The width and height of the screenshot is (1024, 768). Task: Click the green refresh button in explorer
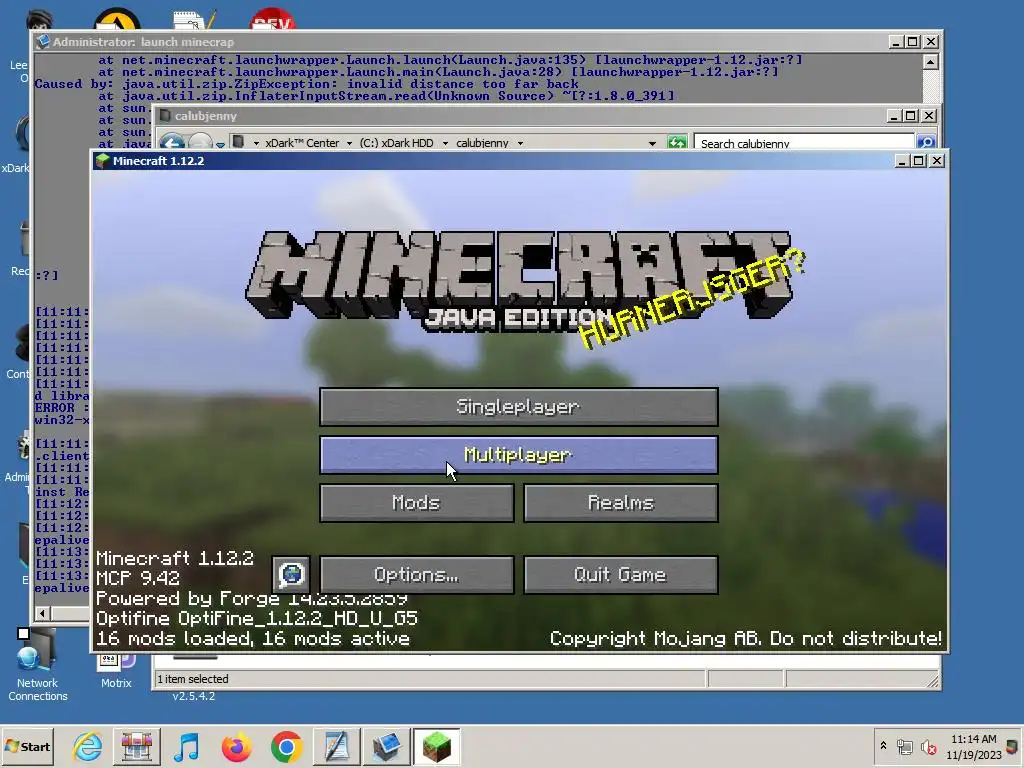pos(677,142)
